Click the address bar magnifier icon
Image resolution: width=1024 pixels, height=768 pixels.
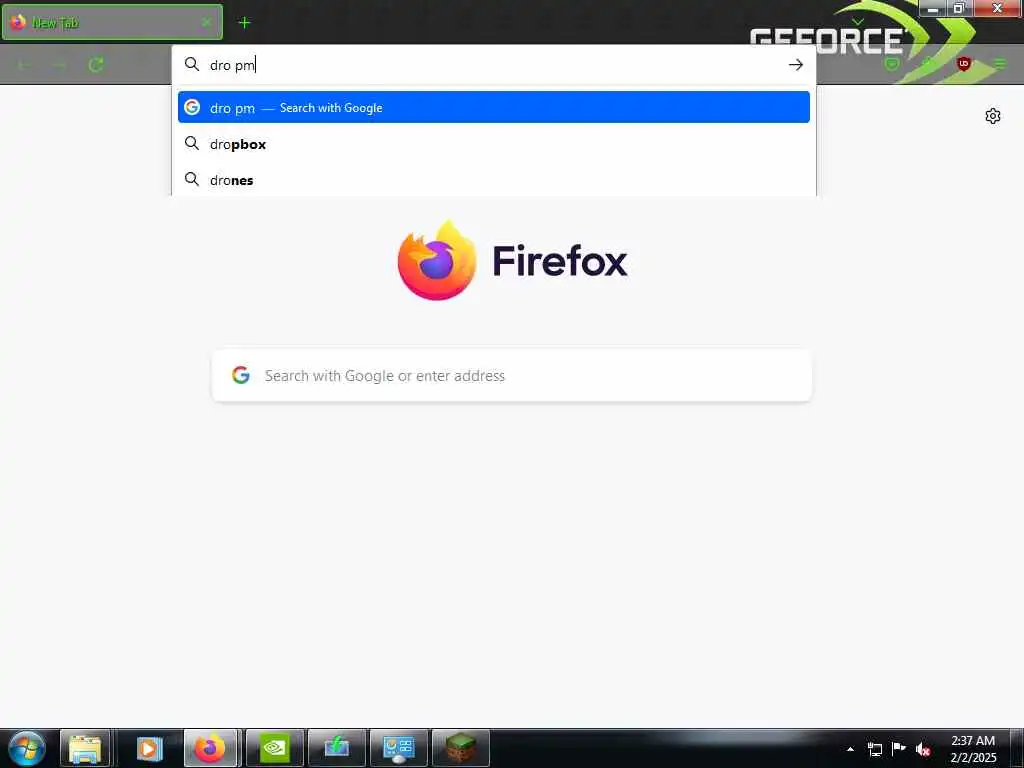coord(191,64)
